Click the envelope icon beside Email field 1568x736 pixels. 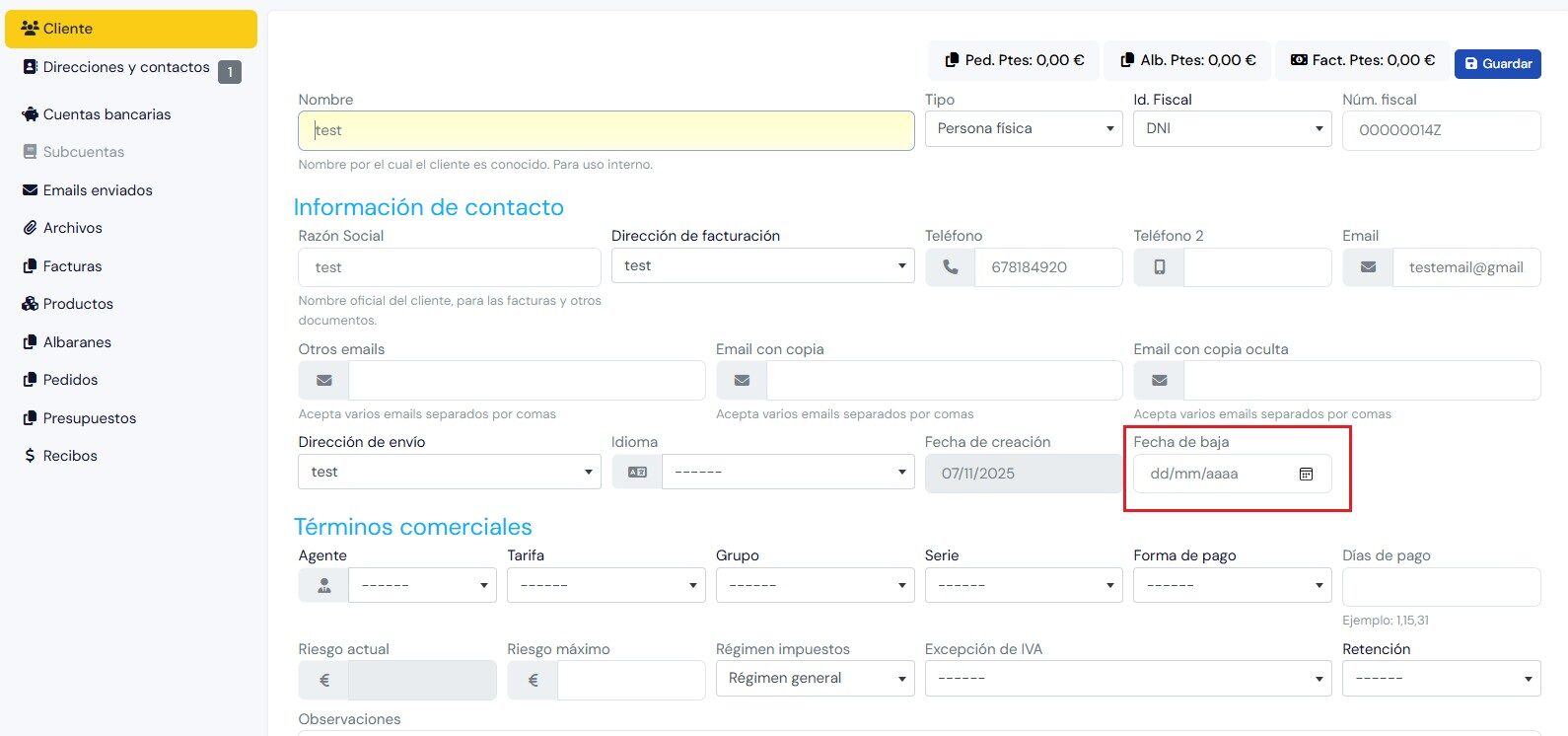pyautogui.click(x=1368, y=267)
